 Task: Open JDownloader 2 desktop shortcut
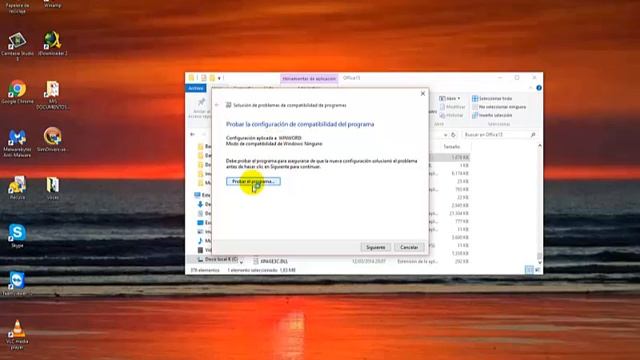53,44
